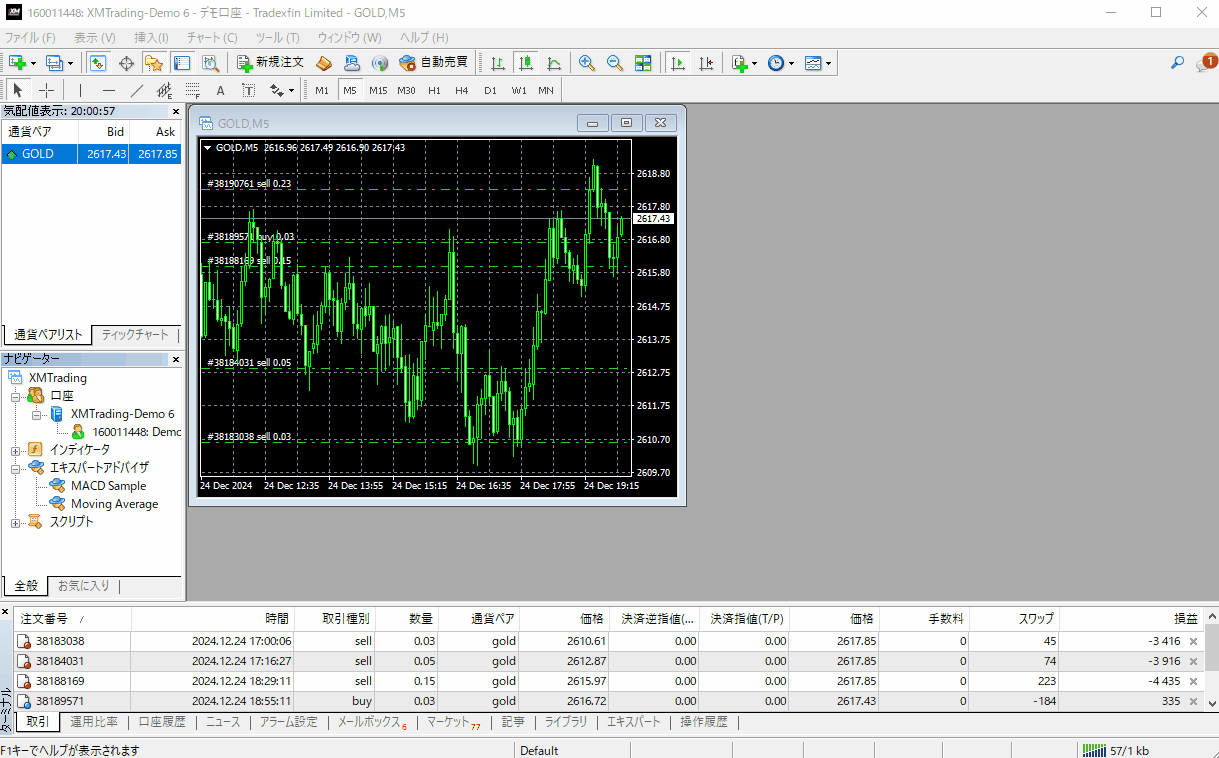The image size is (1219, 758).
Task: Select the trendline drawing tool
Action: [x=137, y=90]
